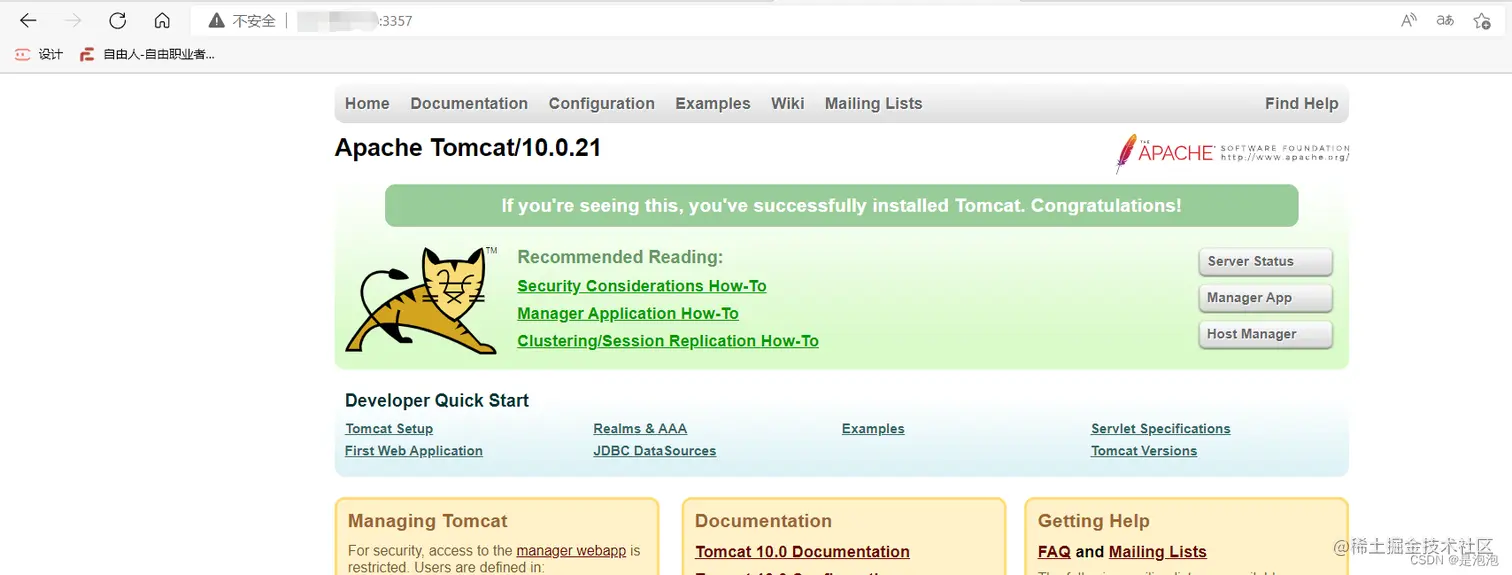1512x575 pixels.
Task: Click the 不安全 label in address bar
Action: pyautogui.click(x=254, y=21)
